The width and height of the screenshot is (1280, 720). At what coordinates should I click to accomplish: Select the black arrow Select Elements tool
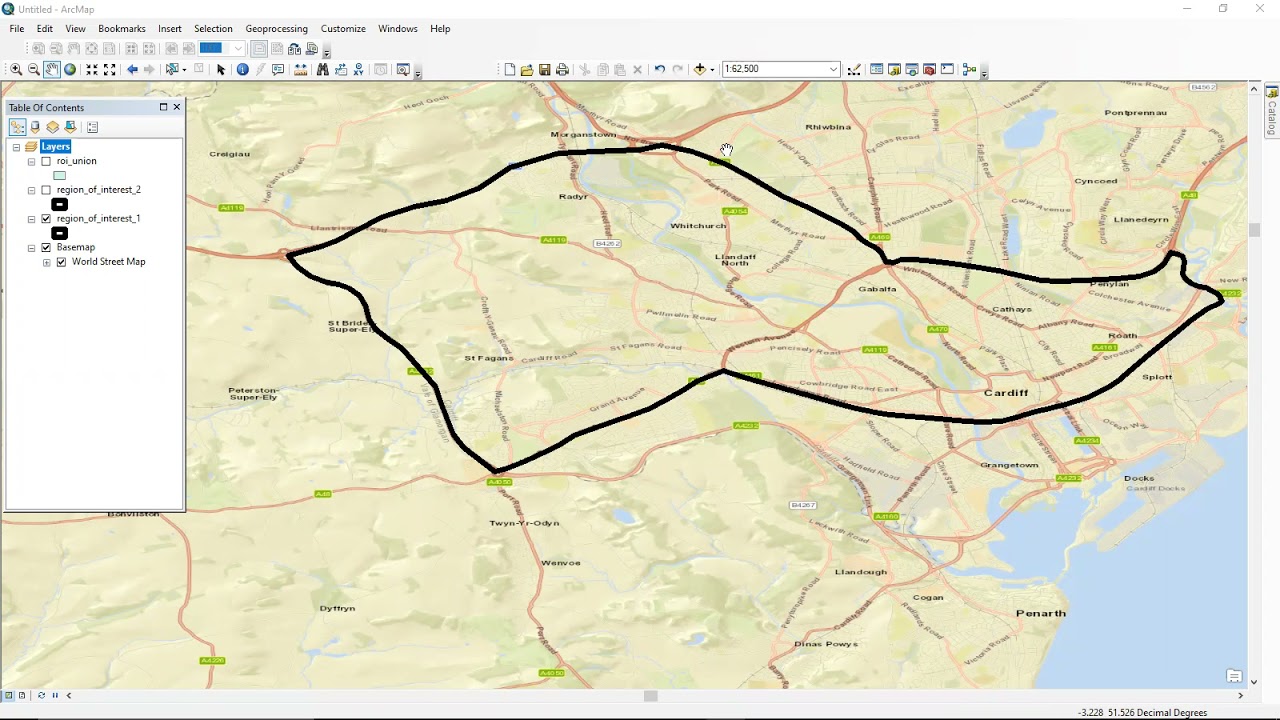click(x=221, y=69)
